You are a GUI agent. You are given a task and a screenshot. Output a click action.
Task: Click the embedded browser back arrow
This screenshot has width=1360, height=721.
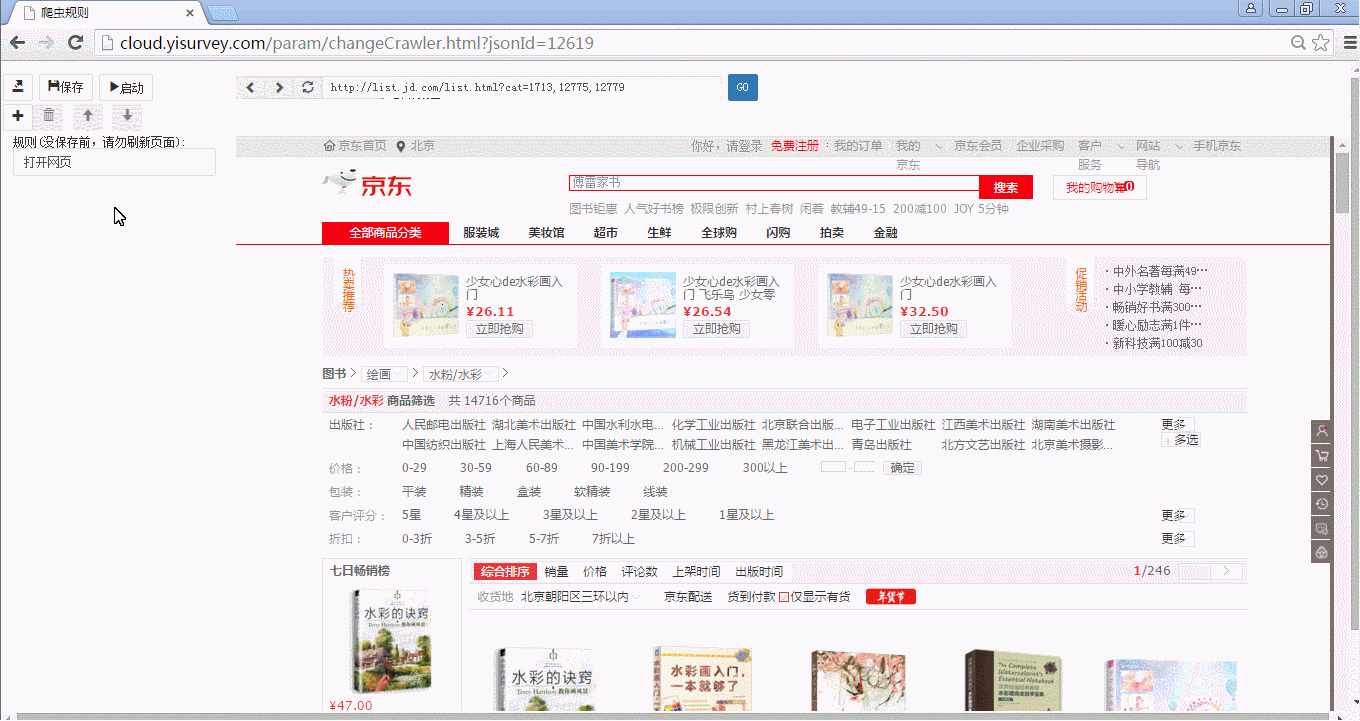tap(251, 88)
